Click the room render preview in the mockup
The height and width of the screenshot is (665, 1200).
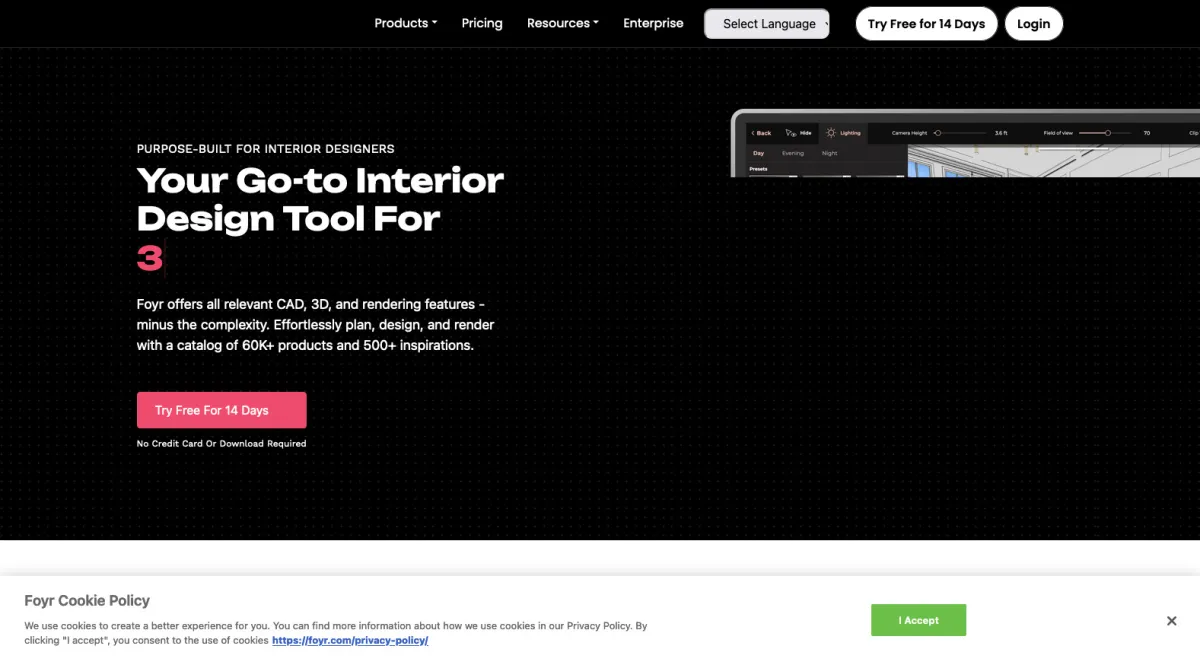(x=1053, y=161)
